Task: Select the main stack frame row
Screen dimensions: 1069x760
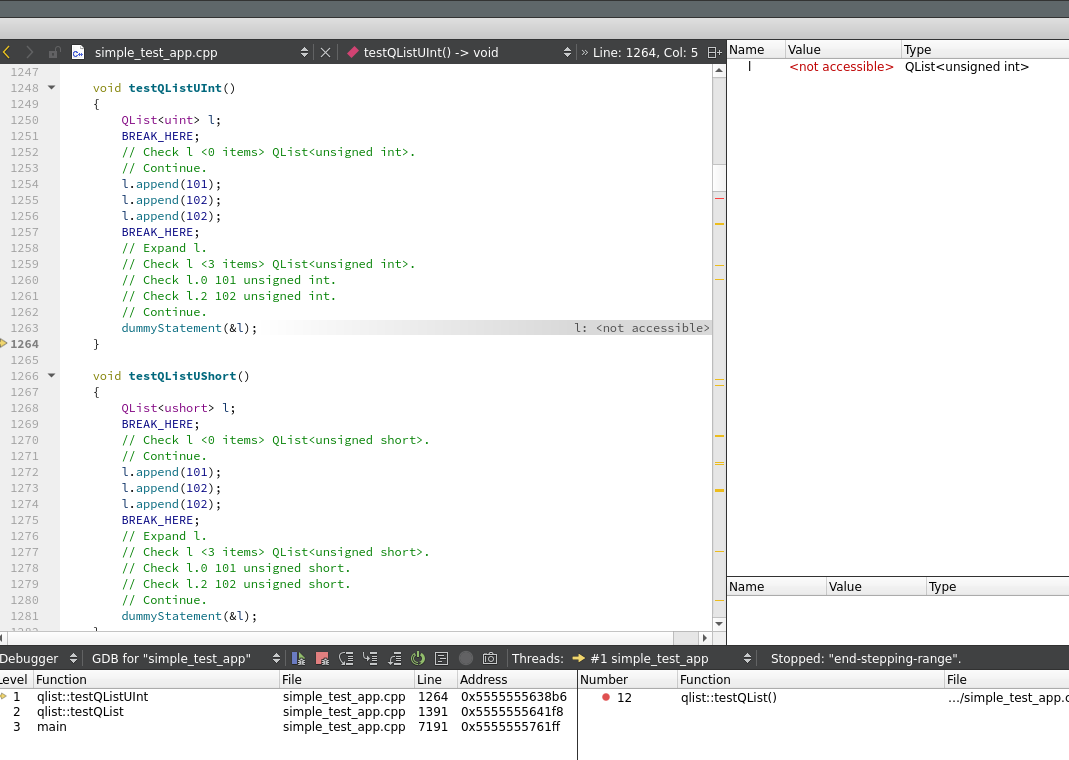Action: [51, 727]
